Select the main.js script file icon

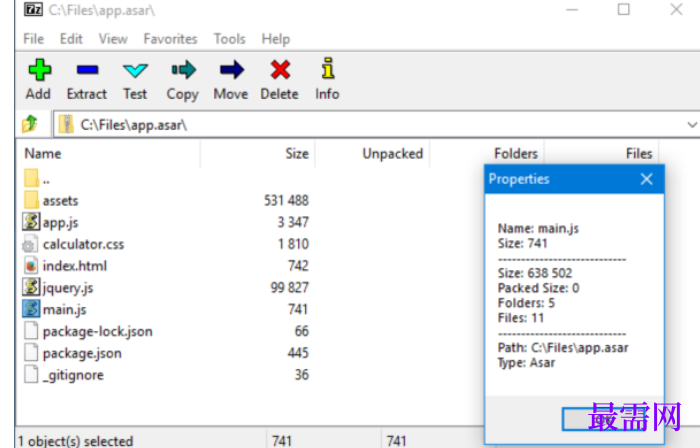pos(31,309)
